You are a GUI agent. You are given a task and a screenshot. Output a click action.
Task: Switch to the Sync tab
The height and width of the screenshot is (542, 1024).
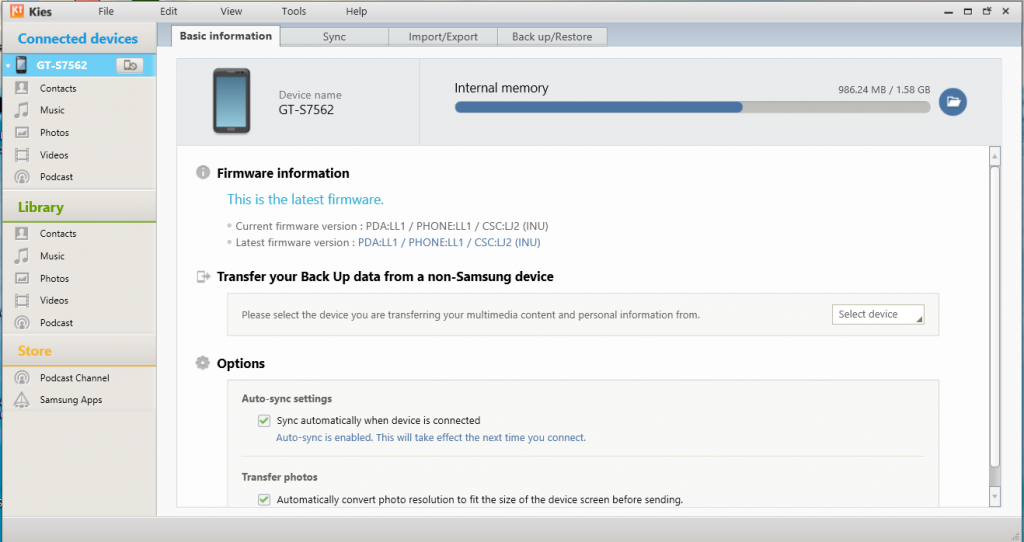coord(334,37)
